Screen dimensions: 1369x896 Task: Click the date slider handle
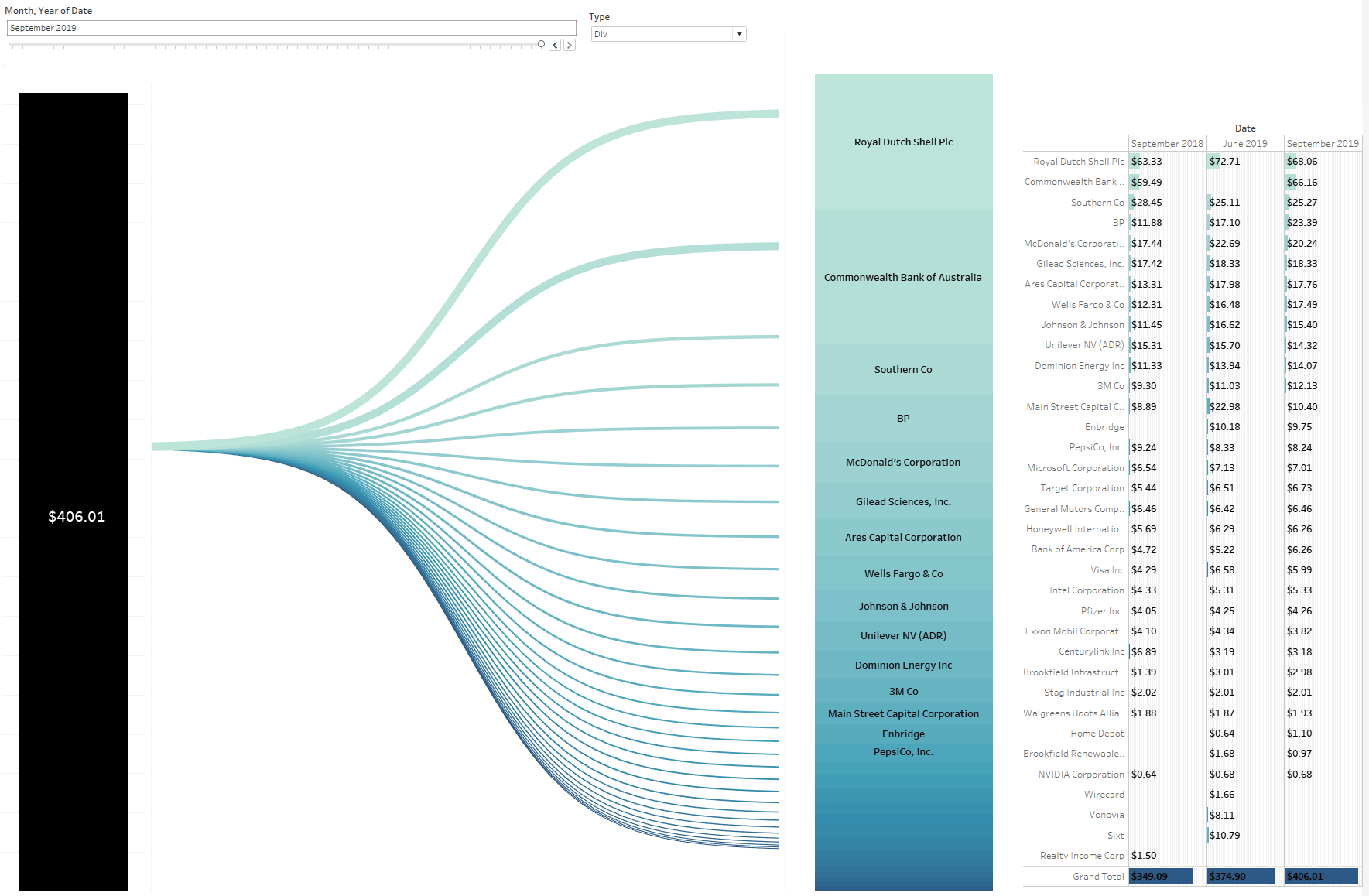coord(541,44)
